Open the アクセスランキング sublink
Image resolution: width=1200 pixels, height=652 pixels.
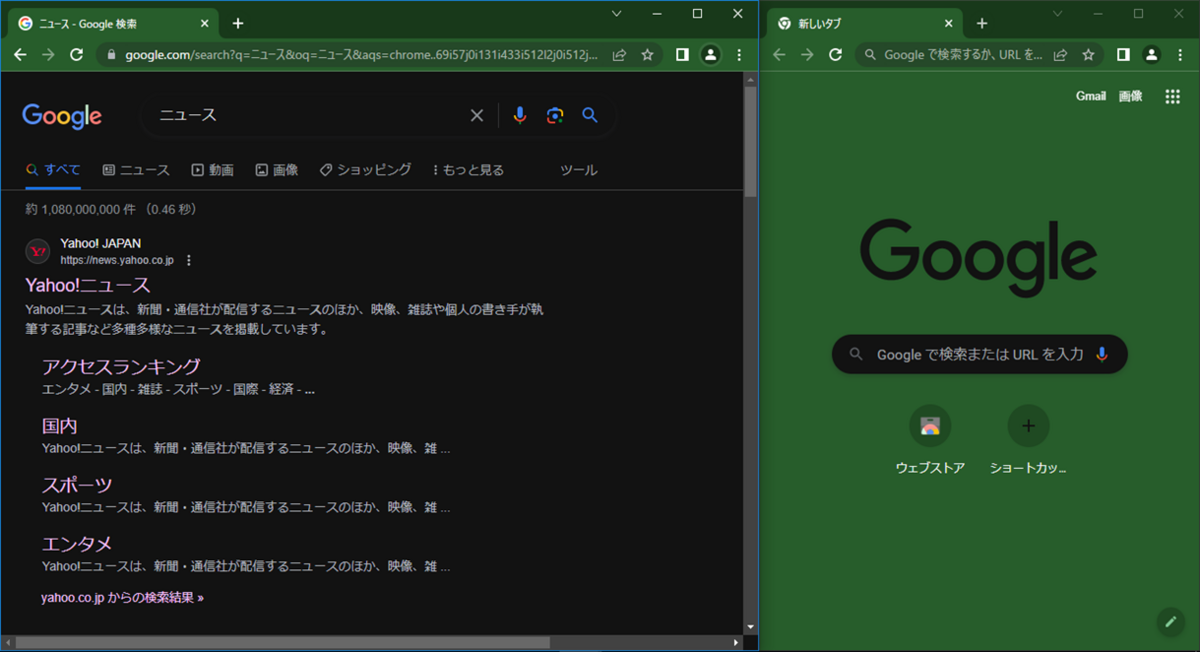point(121,366)
